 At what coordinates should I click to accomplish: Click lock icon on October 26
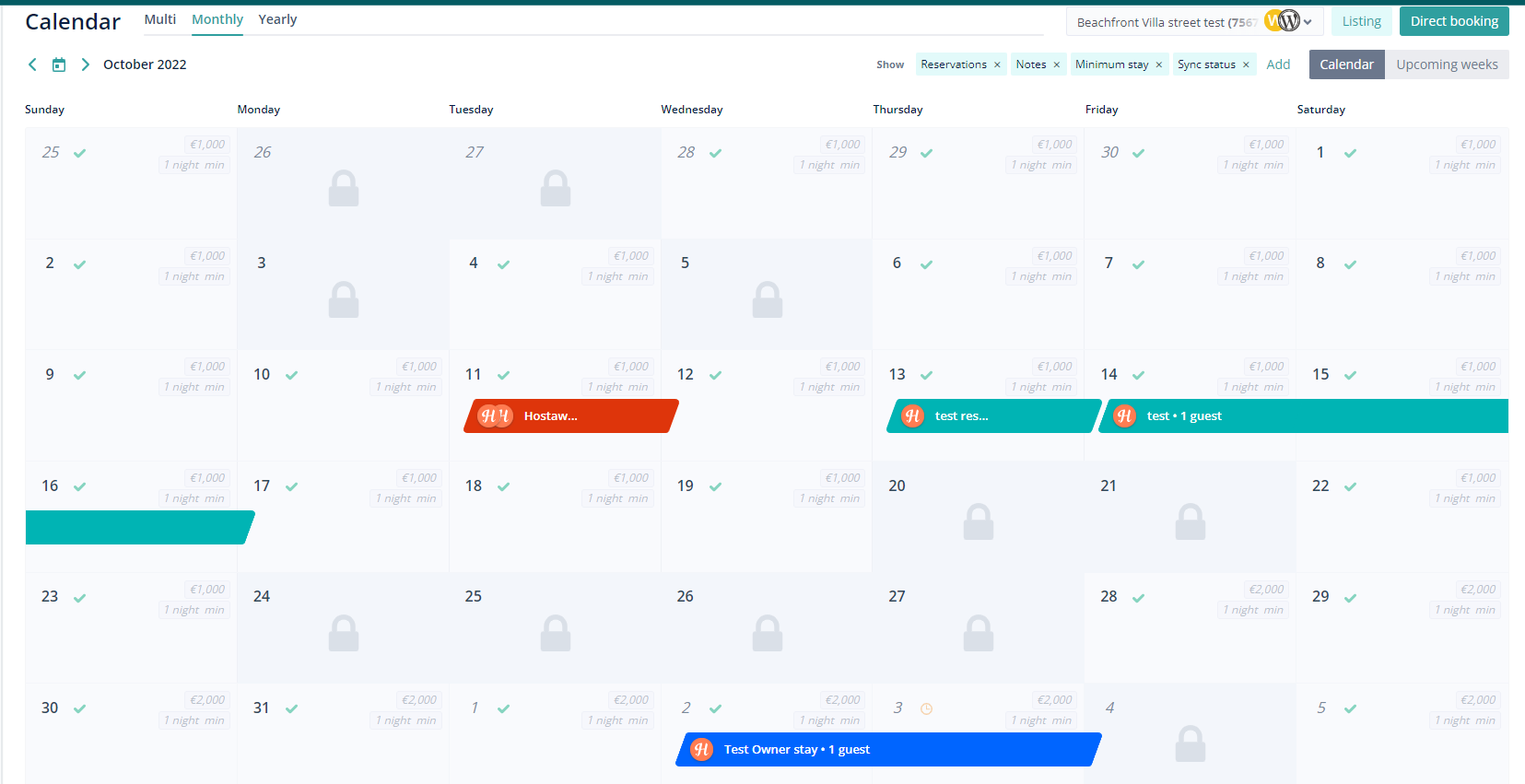coord(767,634)
